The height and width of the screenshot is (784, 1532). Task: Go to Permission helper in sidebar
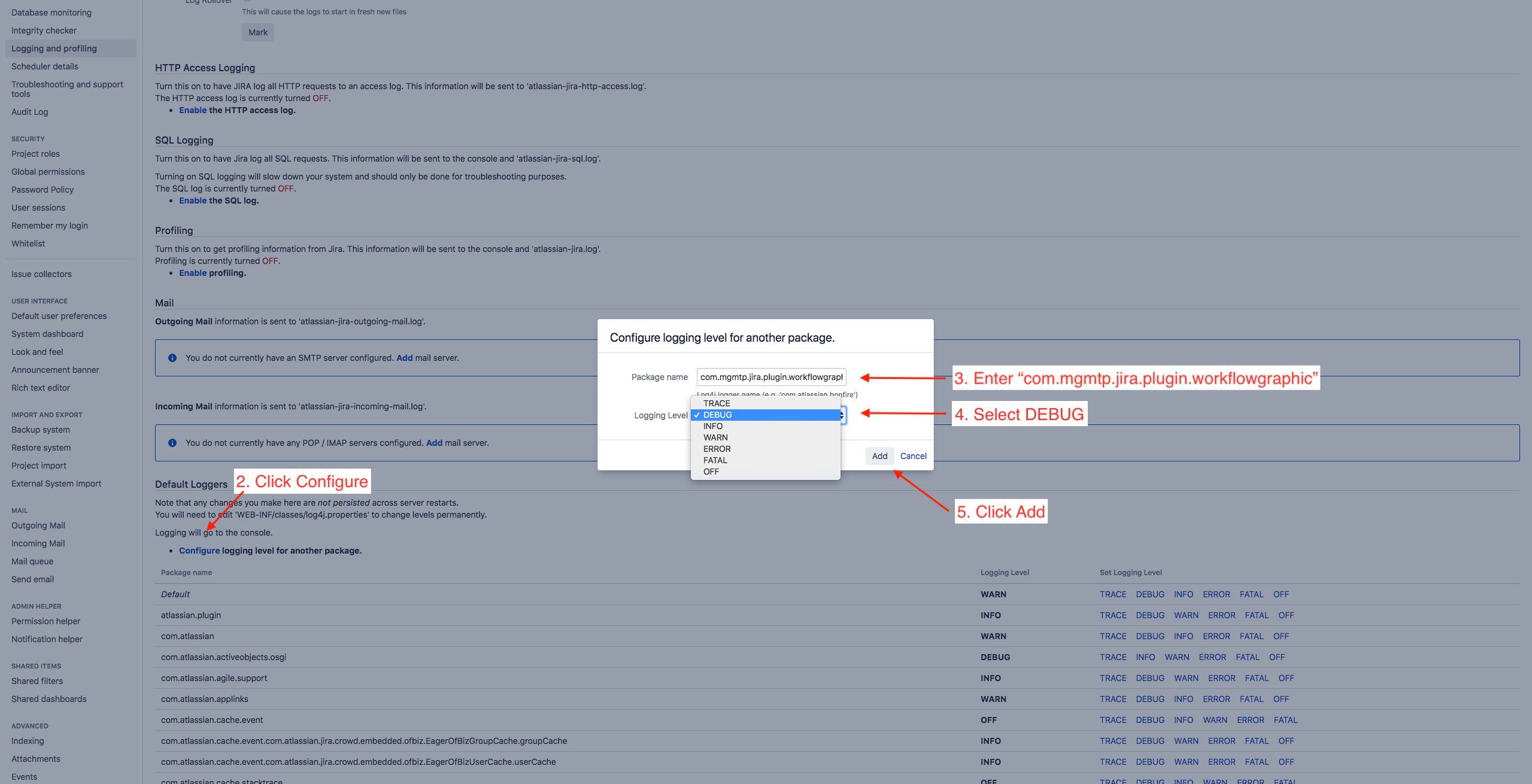tap(45, 621)
